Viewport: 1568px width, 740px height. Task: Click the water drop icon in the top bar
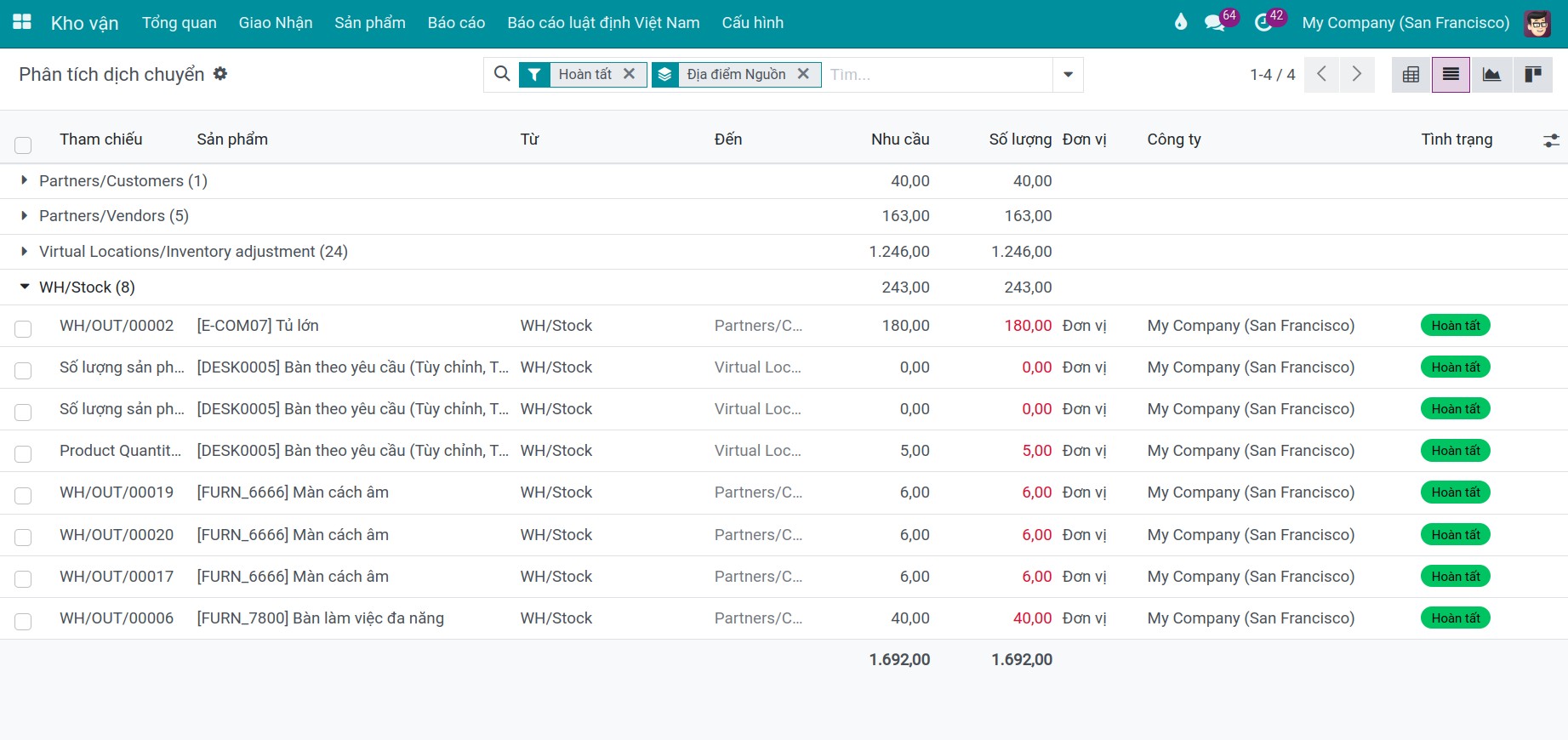coord(1180,22)
